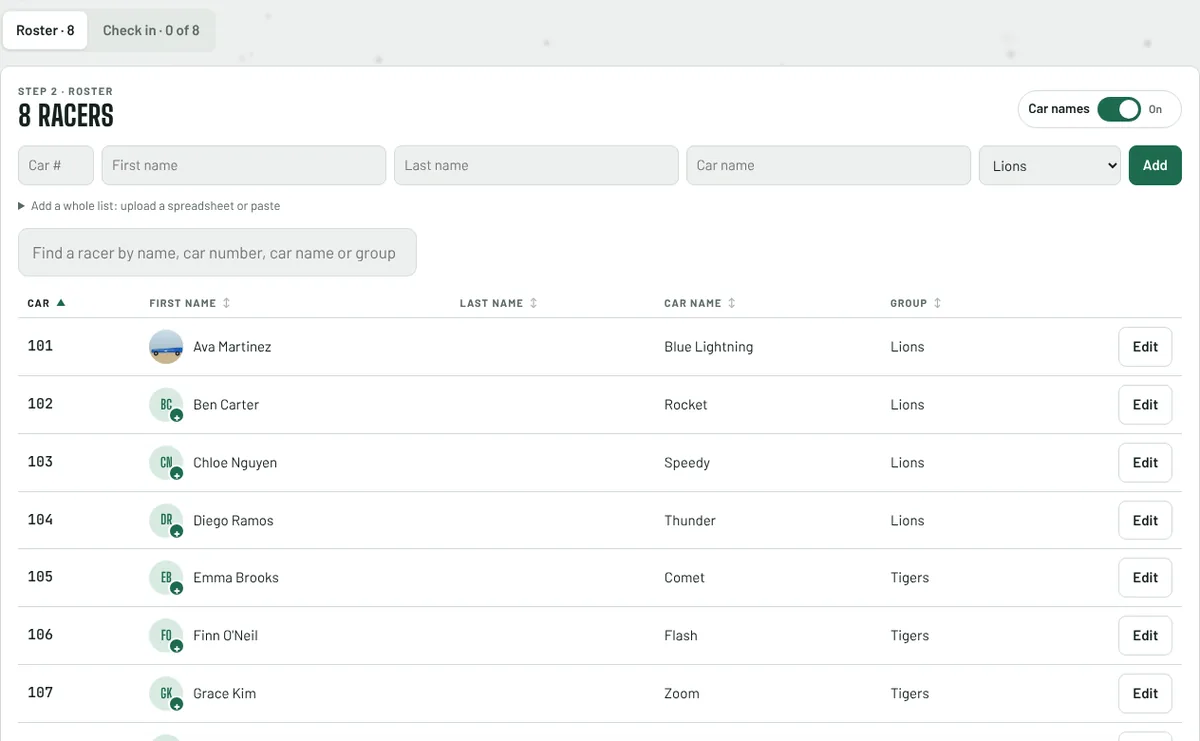1200x741 pixels.
Task: Click the Car # input field
Action: pos(56,166)
